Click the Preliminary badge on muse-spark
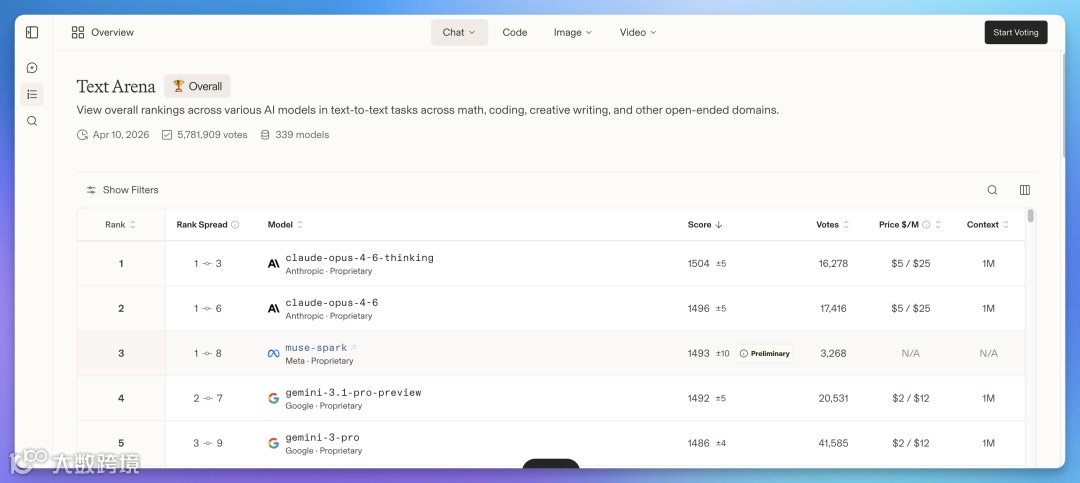 pos(765,353)
